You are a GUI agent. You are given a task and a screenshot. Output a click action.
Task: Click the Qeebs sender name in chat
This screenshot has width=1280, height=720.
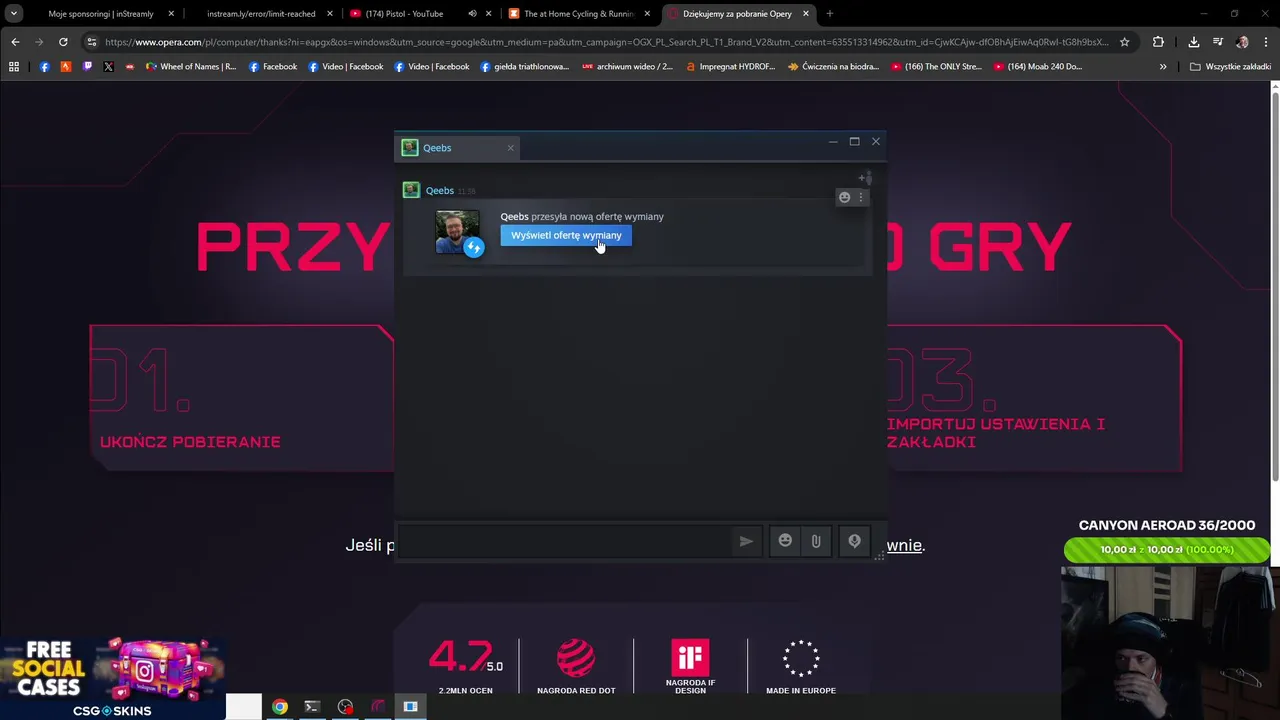point(439,190)
